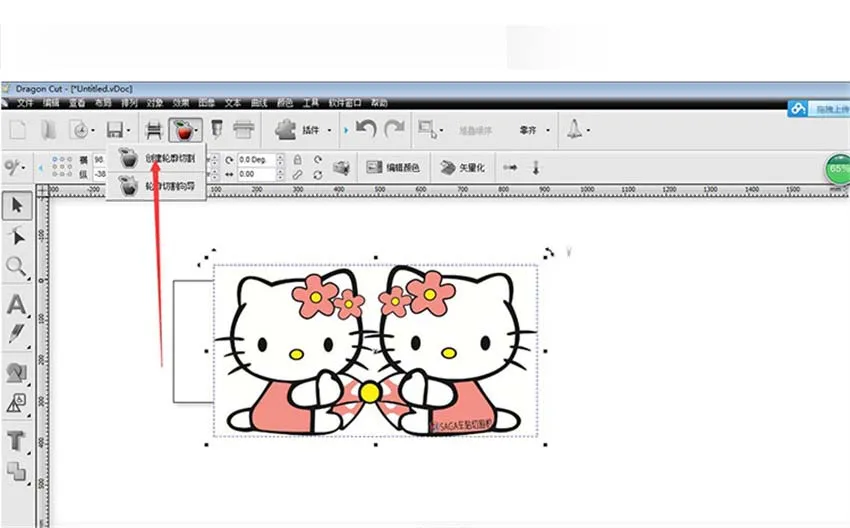Select the arrow pointer tool
Viewport: 850px width, 528px height.
tap(17, 205)
